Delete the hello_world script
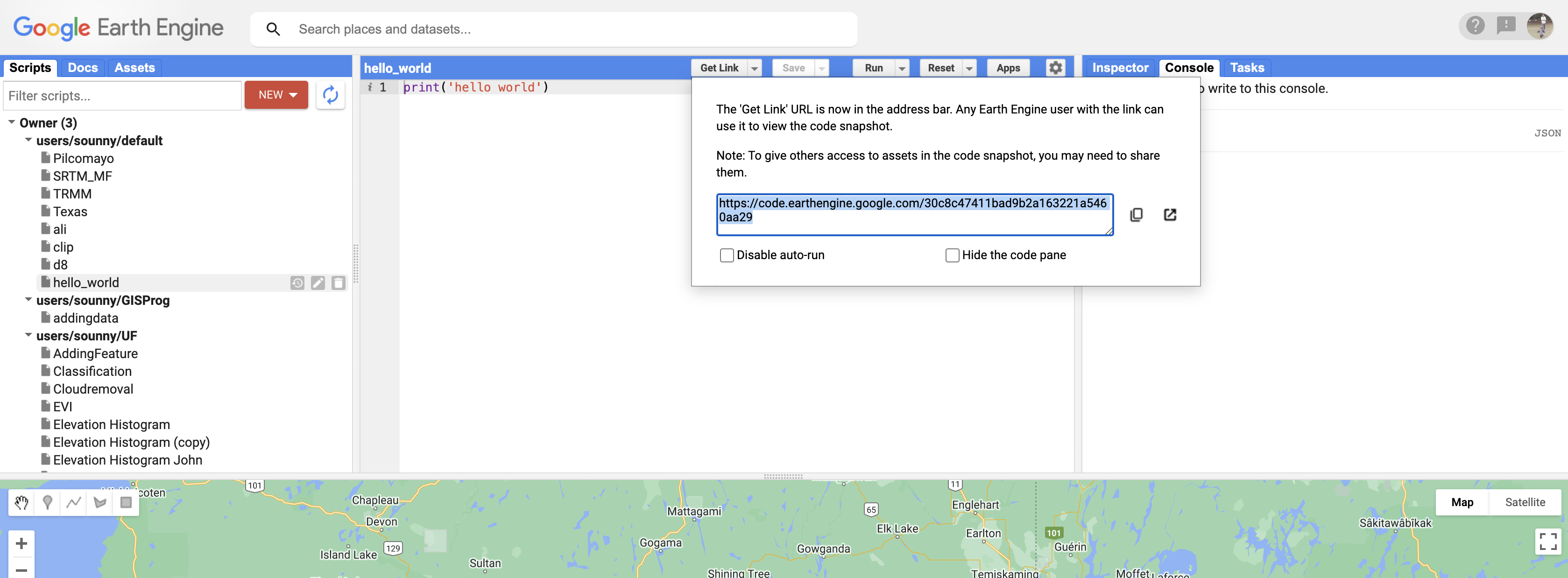This screenshot has height=578, width=1568. (x=339, y=282)
